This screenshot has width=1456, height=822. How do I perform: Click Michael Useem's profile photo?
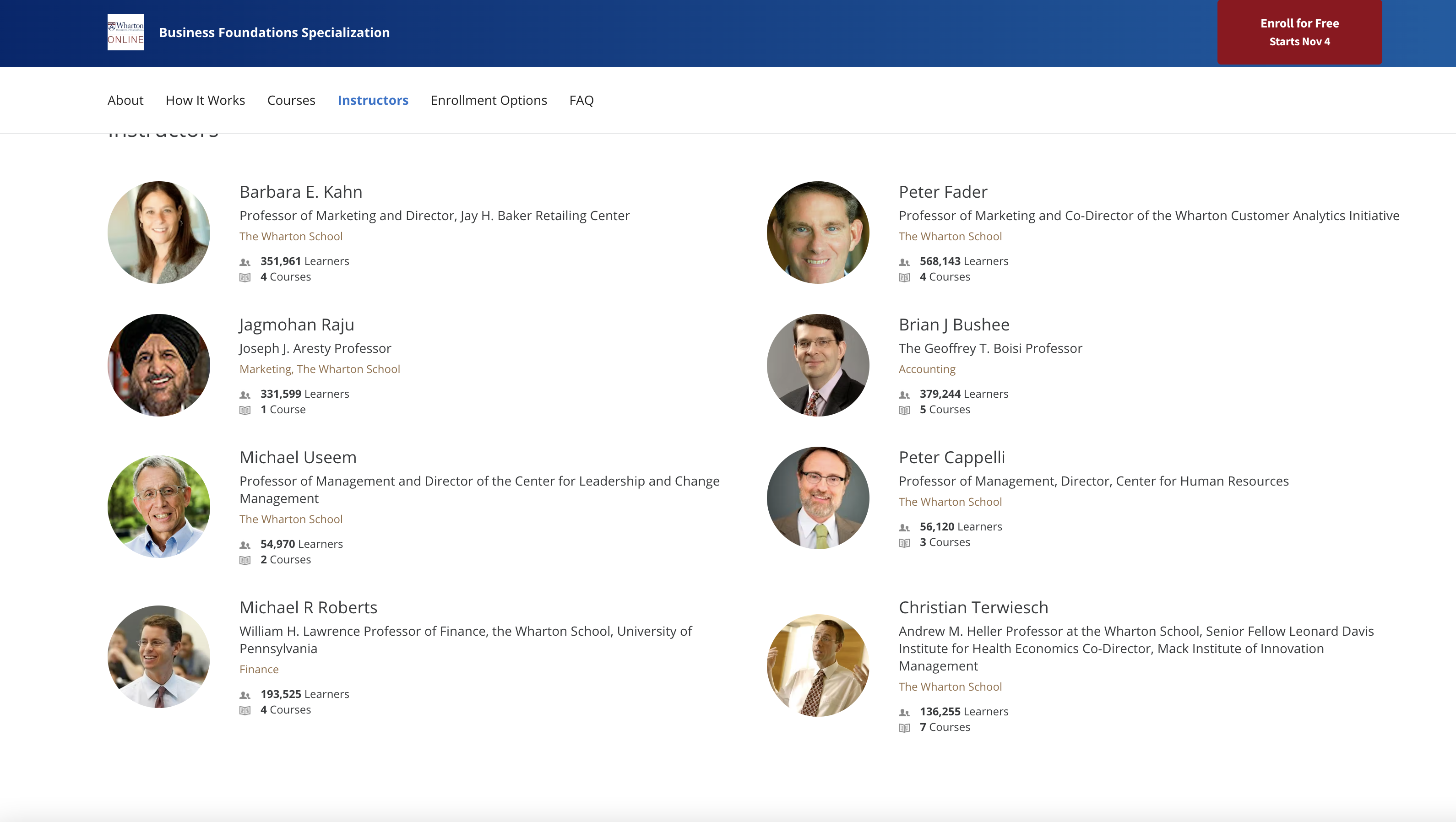pyautogui.click(x=159, y=506)
